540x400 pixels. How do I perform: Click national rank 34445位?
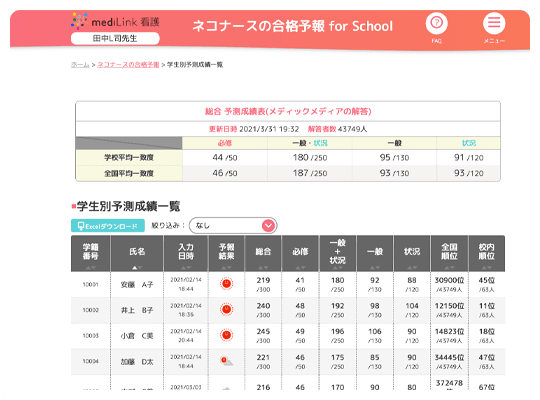(449, 357)
